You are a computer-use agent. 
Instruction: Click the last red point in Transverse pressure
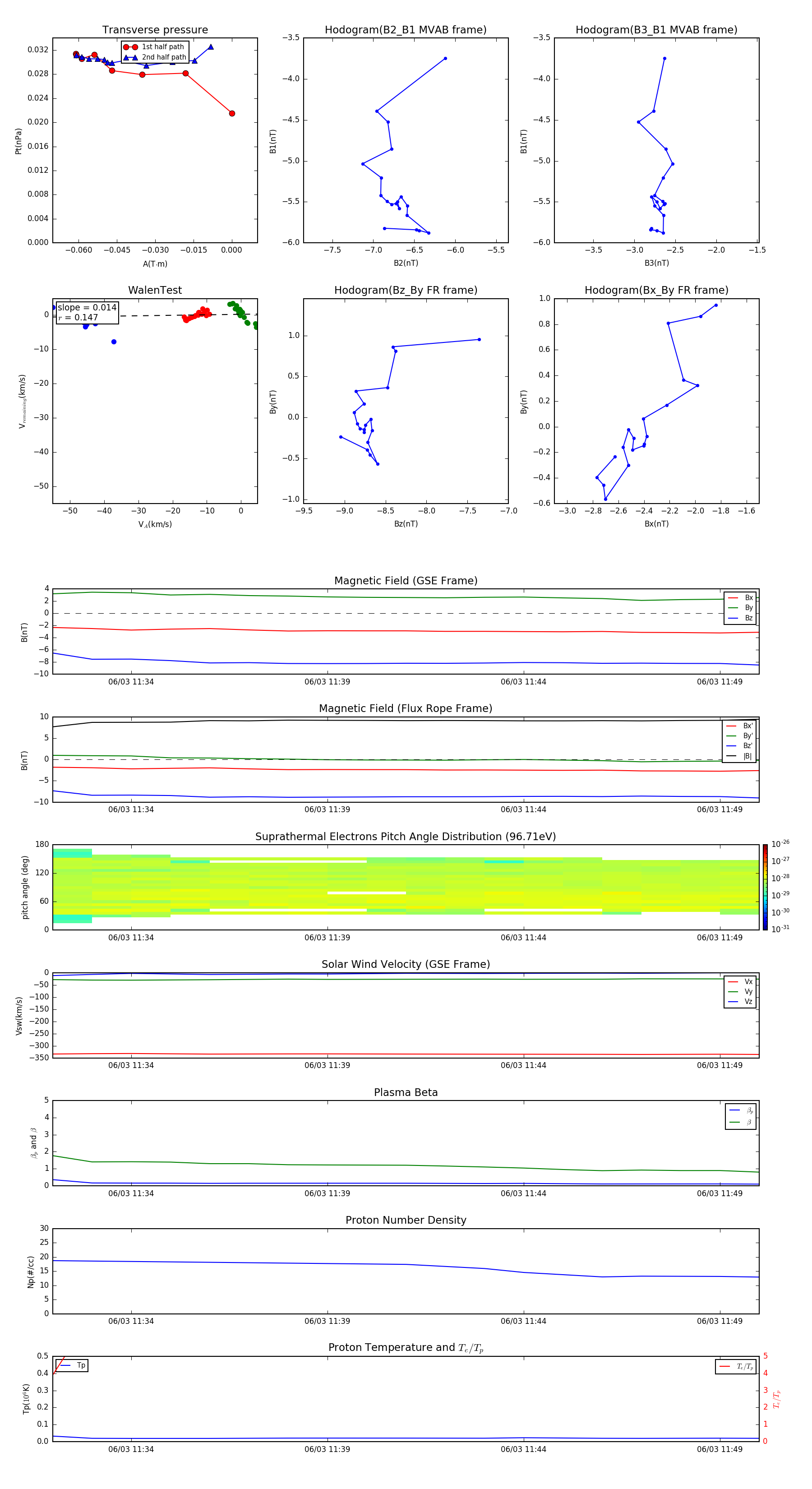click(x=232, y=113)
